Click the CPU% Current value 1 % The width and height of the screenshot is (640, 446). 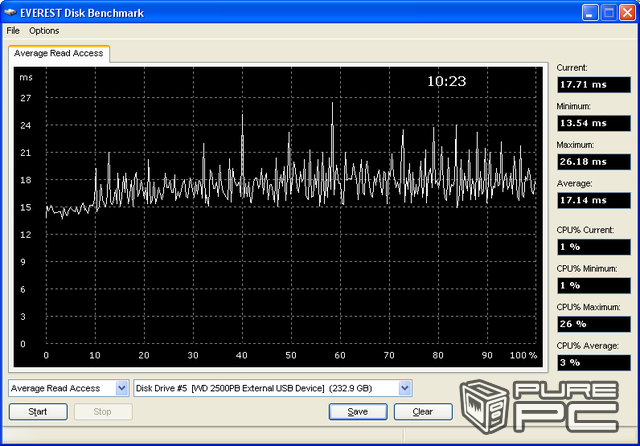coord(594,247)
